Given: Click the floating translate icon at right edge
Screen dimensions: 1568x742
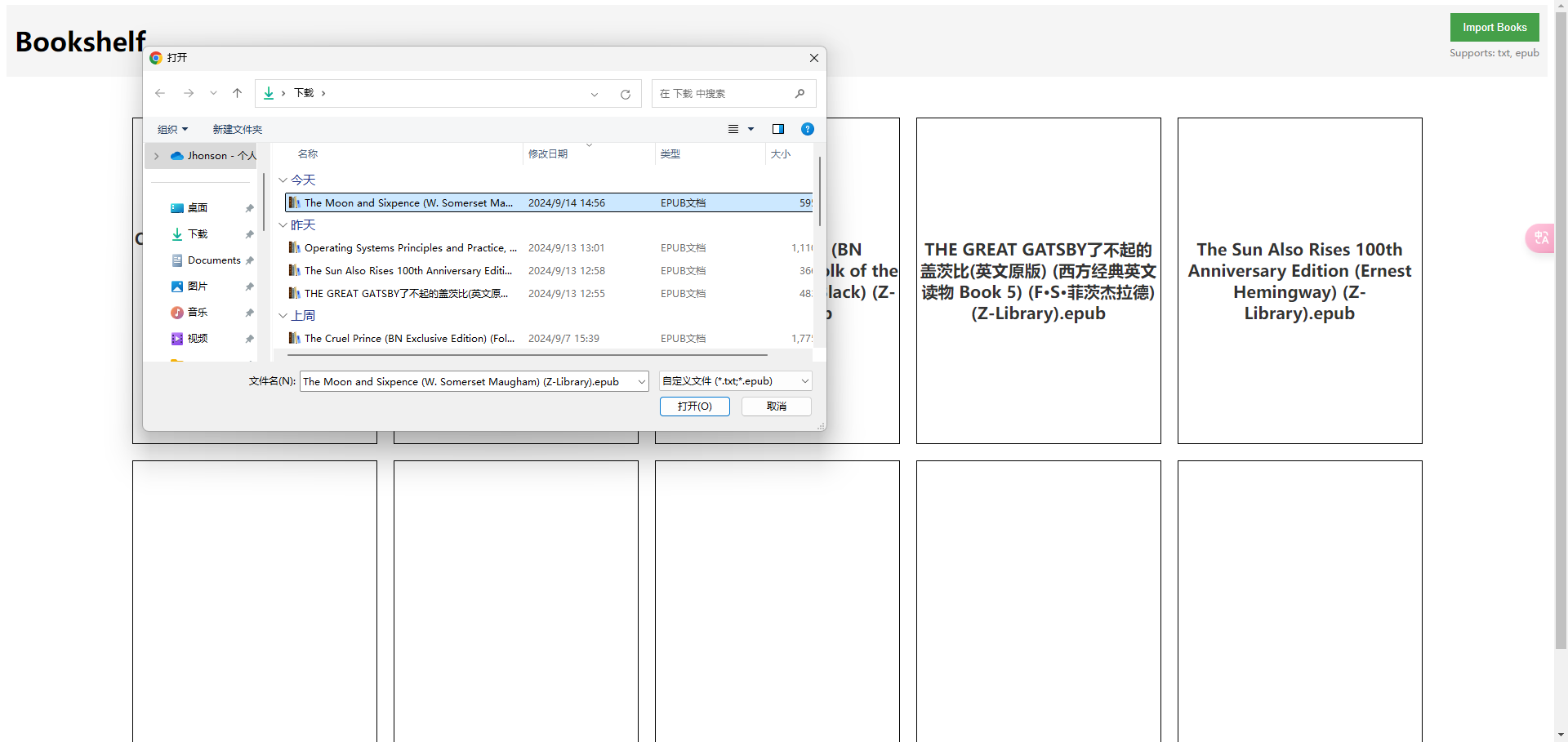Looking at the screenshot, I should coord(1540,238).
